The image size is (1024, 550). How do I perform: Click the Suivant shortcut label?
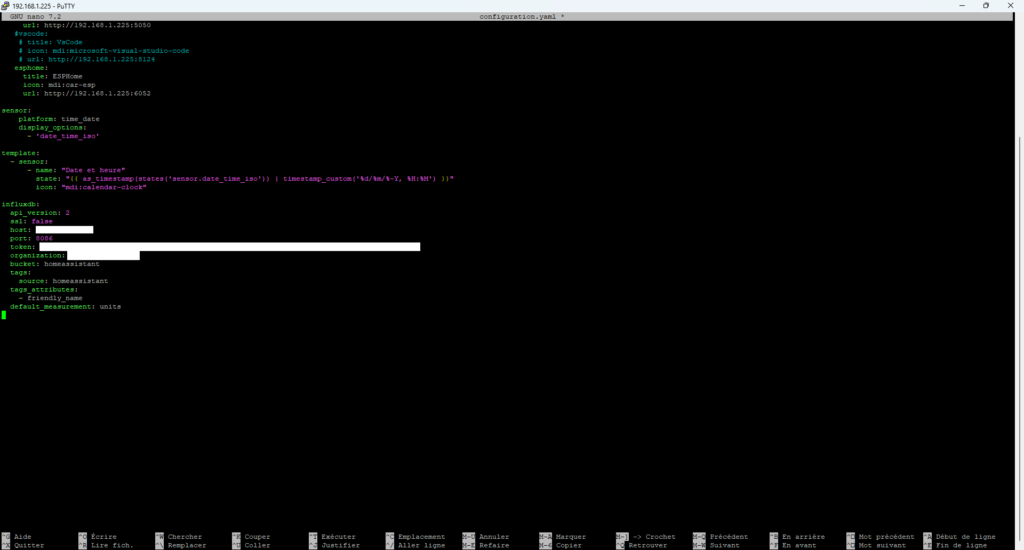click(x=725, y=545)
